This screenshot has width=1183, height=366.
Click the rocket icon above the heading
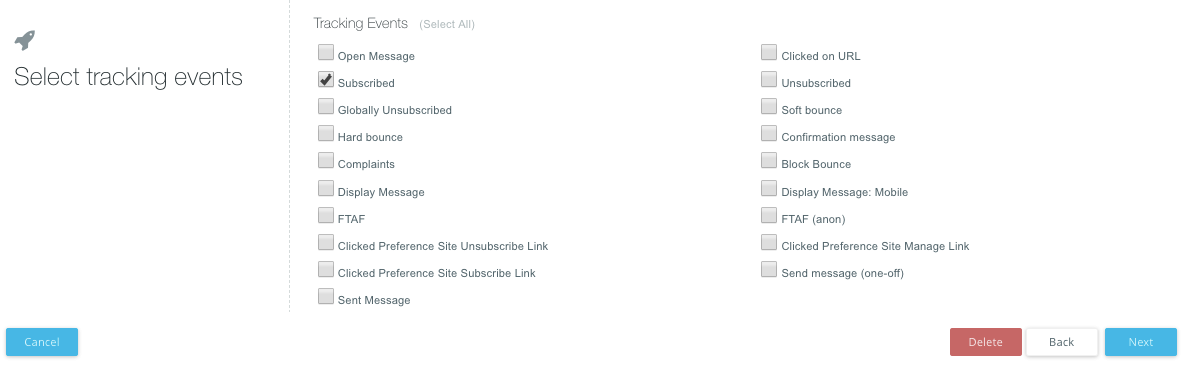(x=25, y=40)
